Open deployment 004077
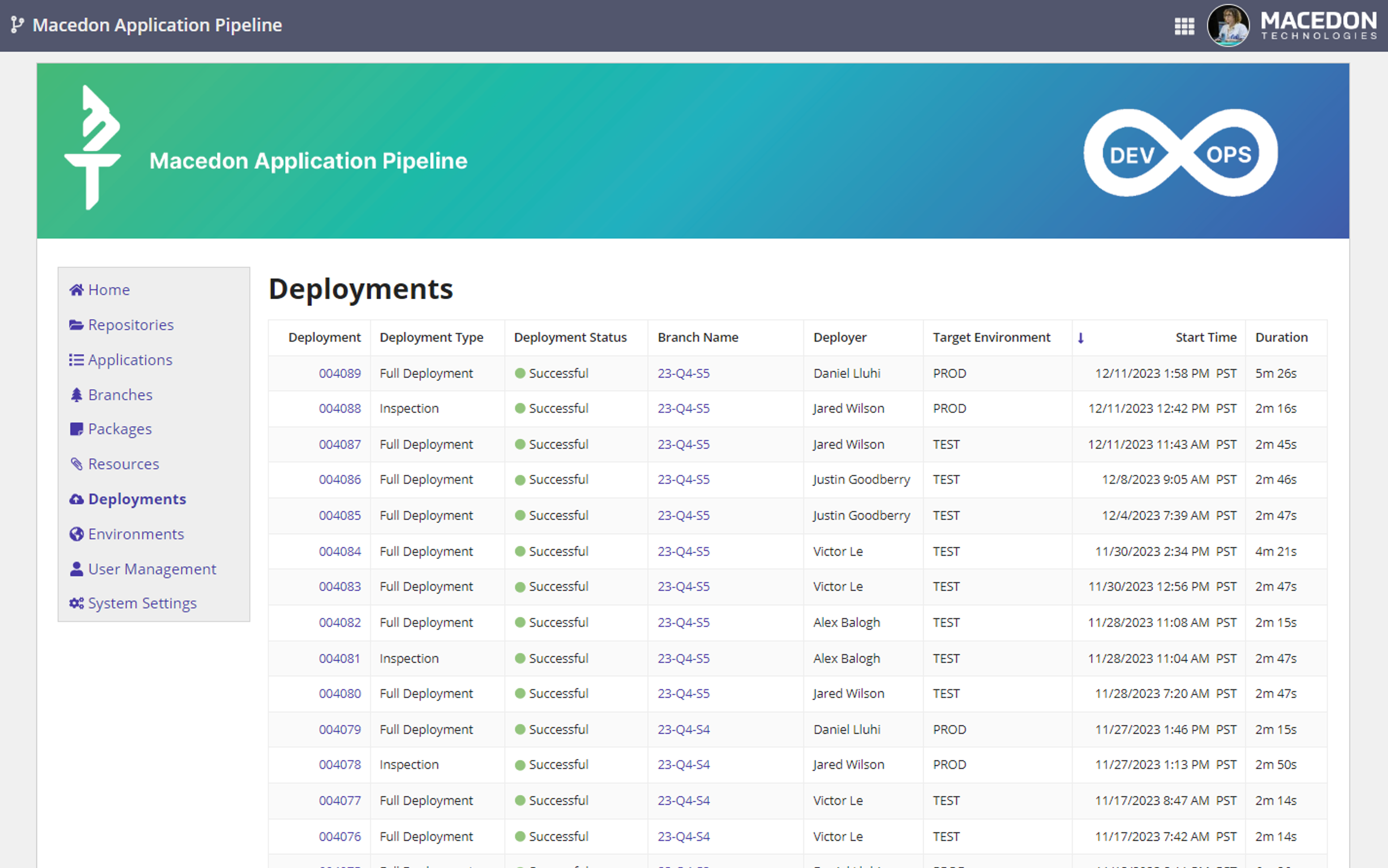1388x868 pixels. (340, 801)
